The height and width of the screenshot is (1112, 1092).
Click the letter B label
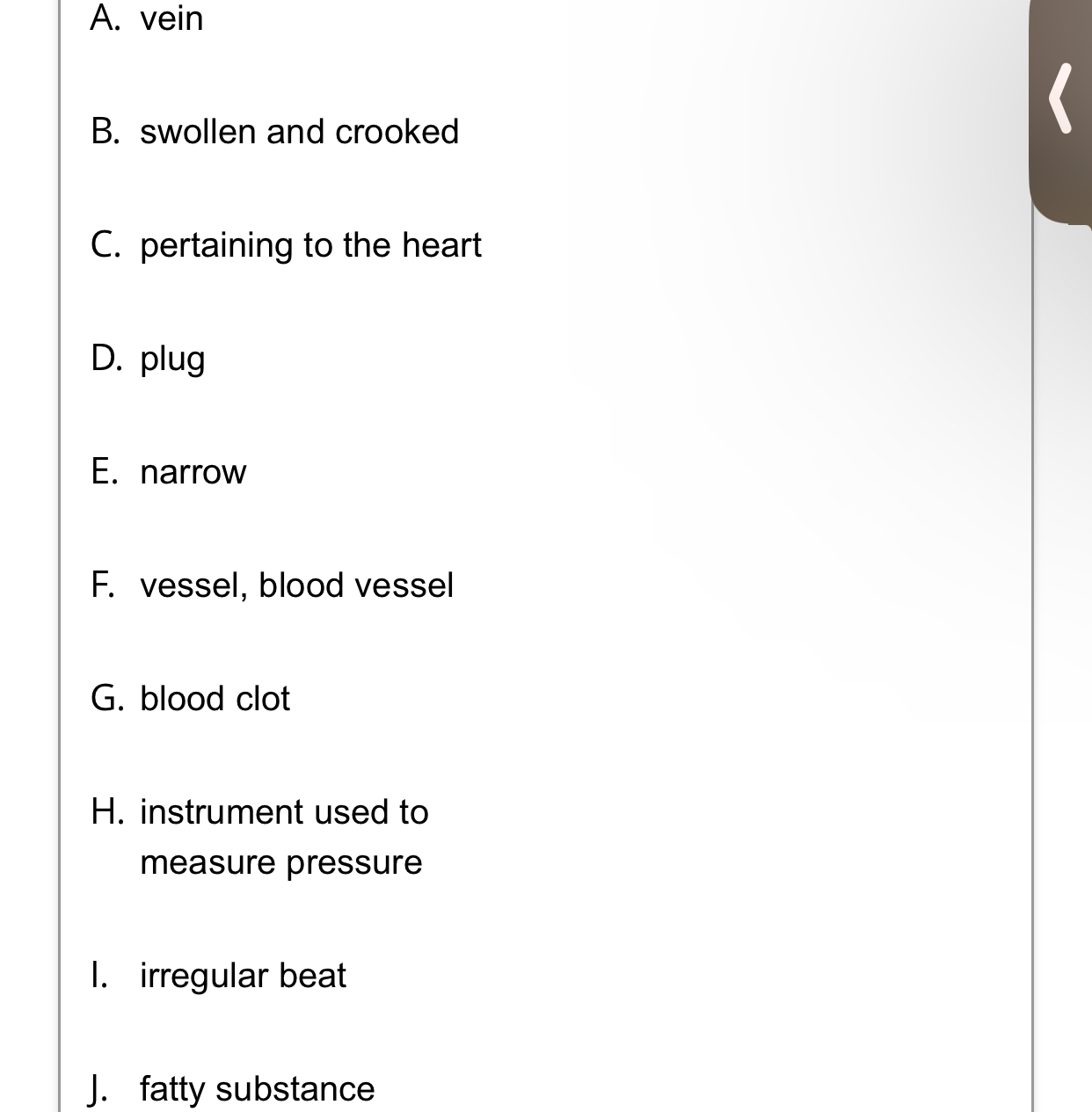[x=106, y=132]
